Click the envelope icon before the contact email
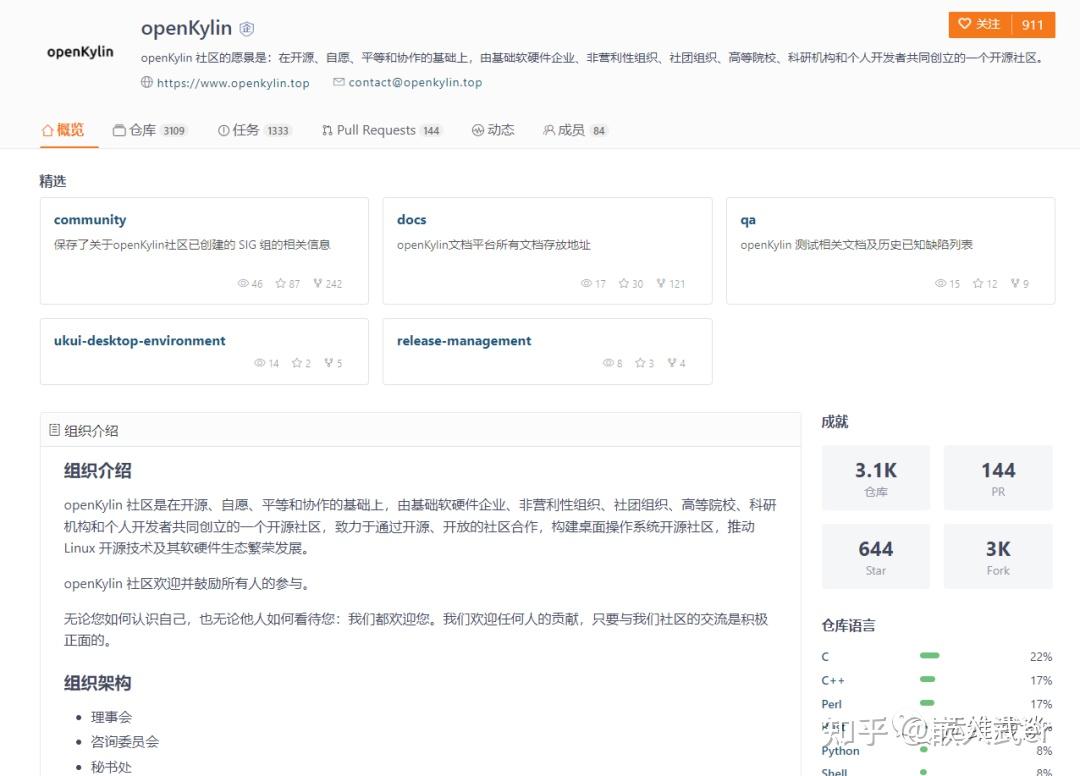1080x776 pixels. tap(339, 83)
